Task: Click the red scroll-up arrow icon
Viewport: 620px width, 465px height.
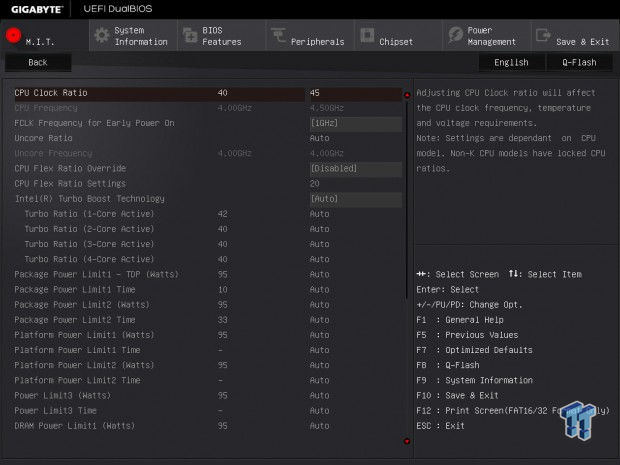Action: [407, 95]
